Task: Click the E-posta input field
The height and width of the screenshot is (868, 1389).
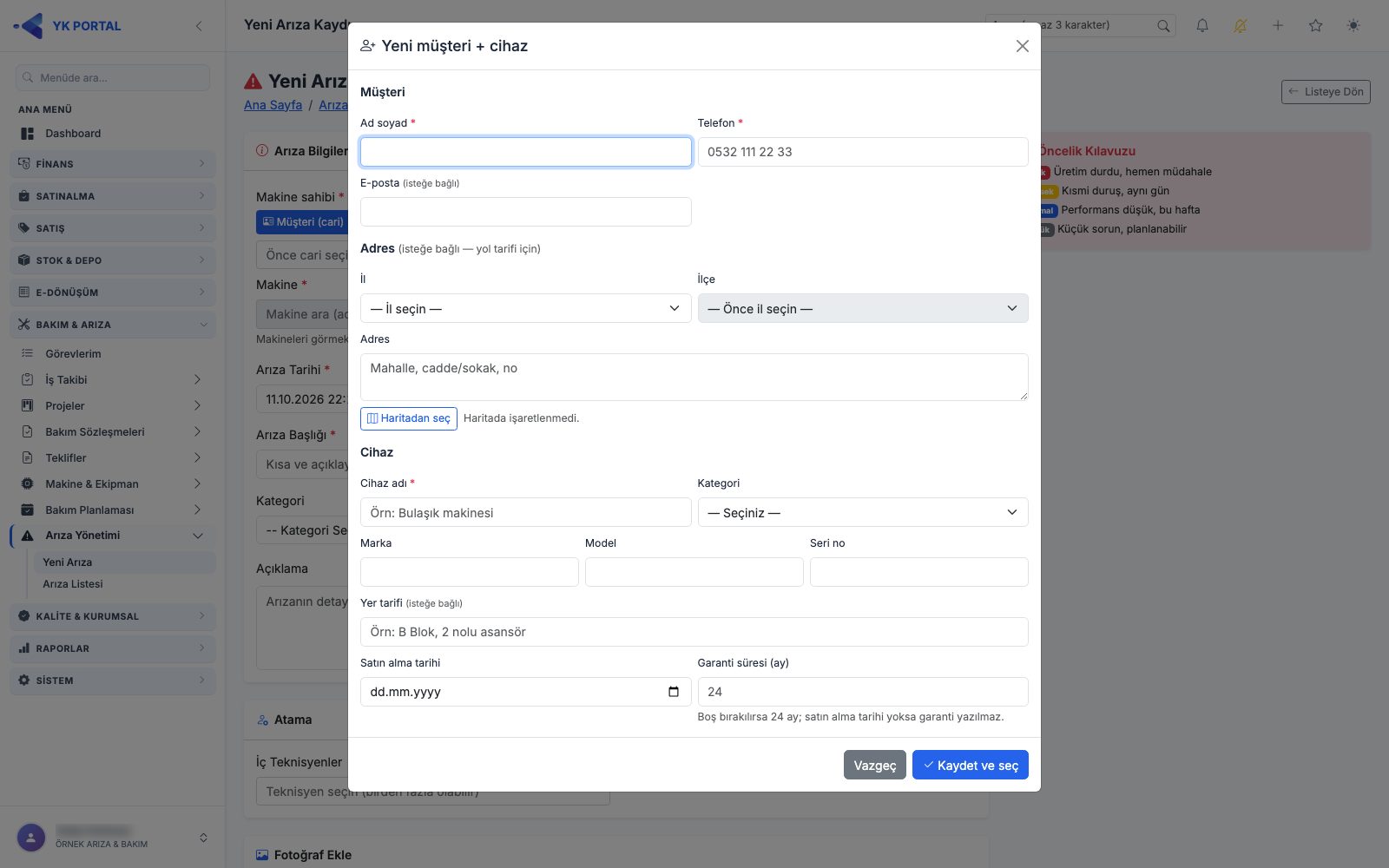Action: coord(526,212)
